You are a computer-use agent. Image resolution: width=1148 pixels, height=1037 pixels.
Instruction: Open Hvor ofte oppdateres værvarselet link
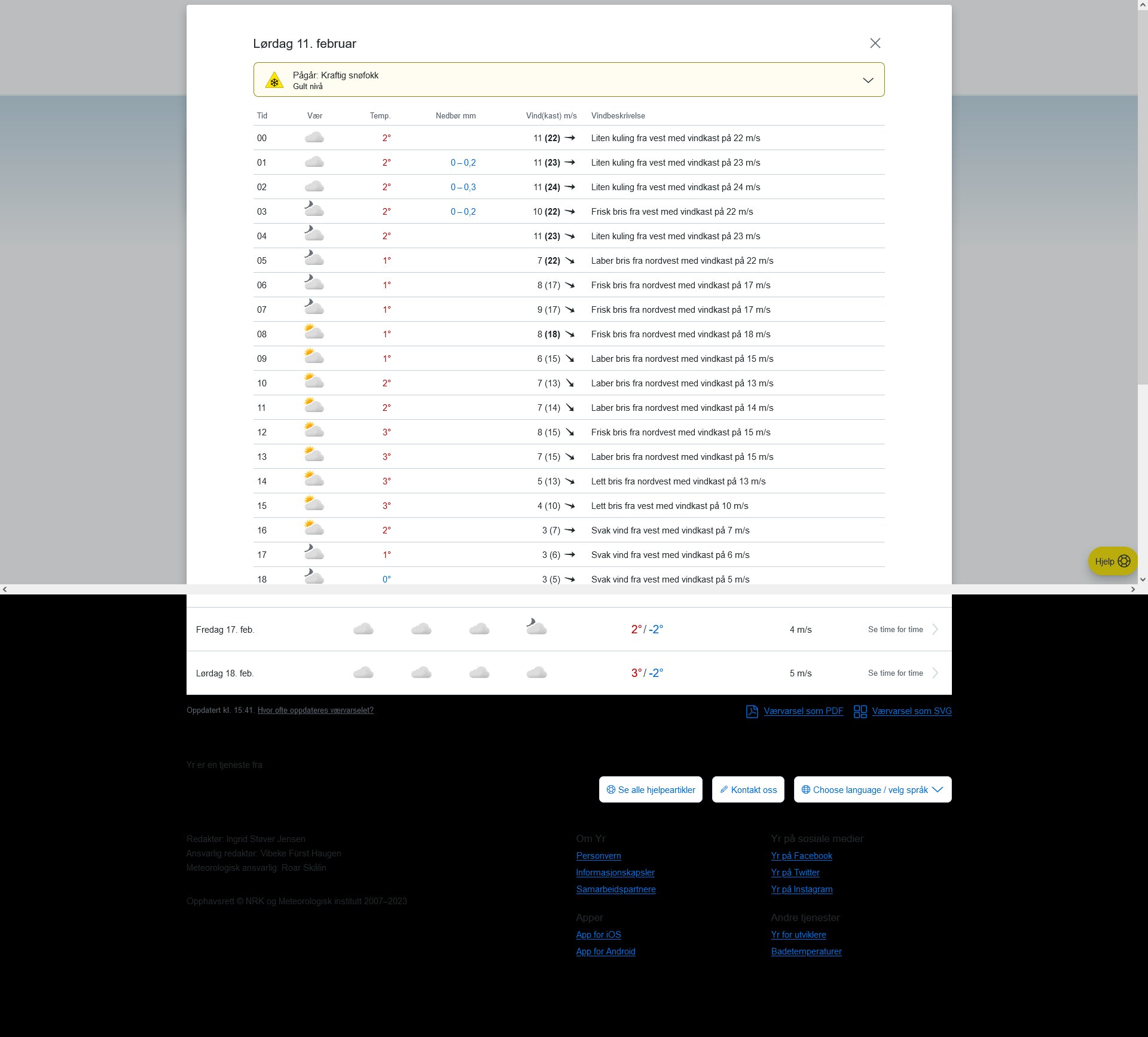click(315, 710)
